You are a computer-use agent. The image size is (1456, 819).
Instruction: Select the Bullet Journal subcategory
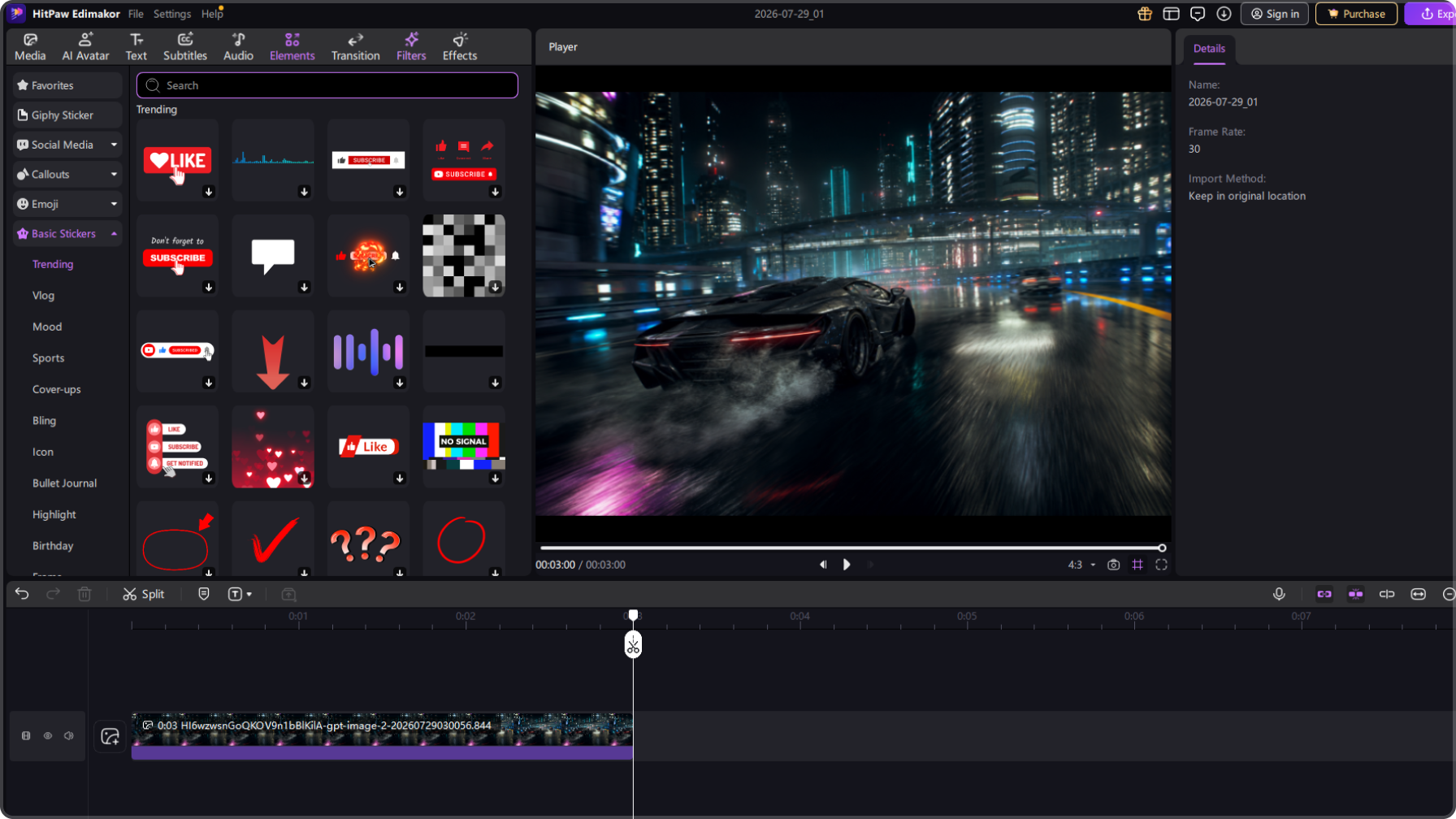coord(65,483)
